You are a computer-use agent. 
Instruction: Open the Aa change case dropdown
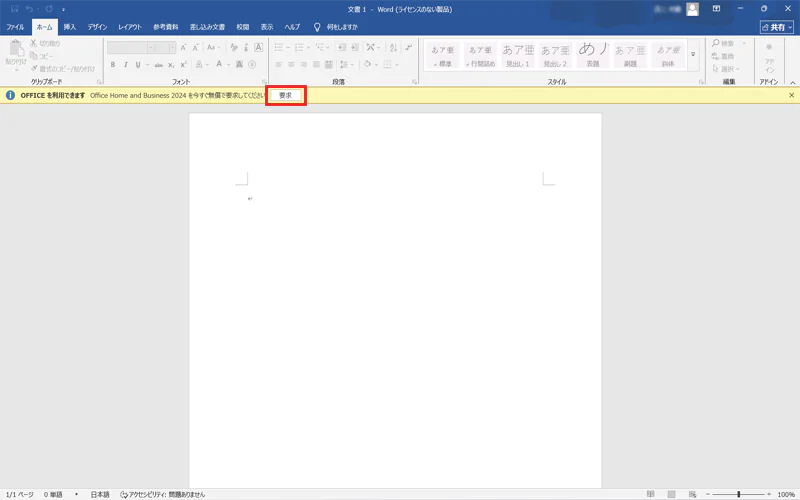click(213, 47)
